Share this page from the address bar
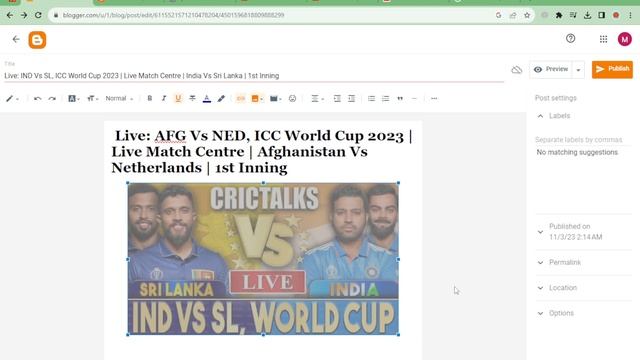This screenshot has width=640, height=360. point(513,15)
